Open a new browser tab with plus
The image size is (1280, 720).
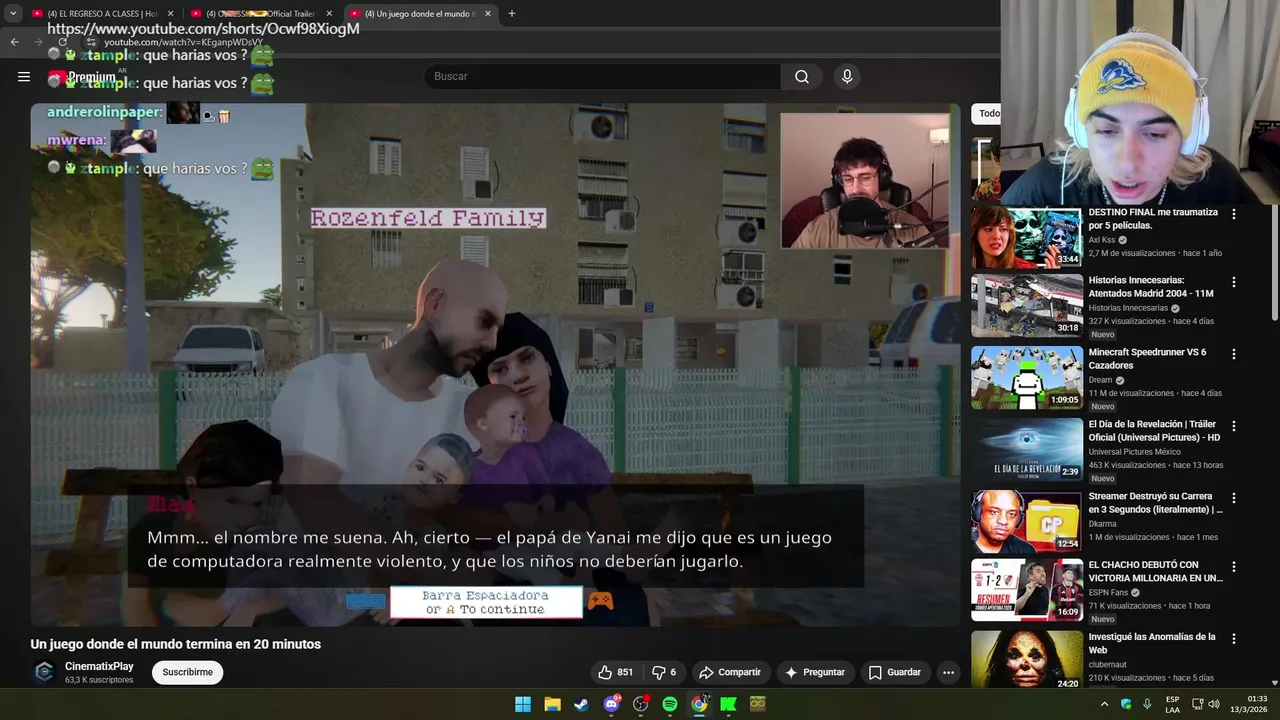point(511,14)
